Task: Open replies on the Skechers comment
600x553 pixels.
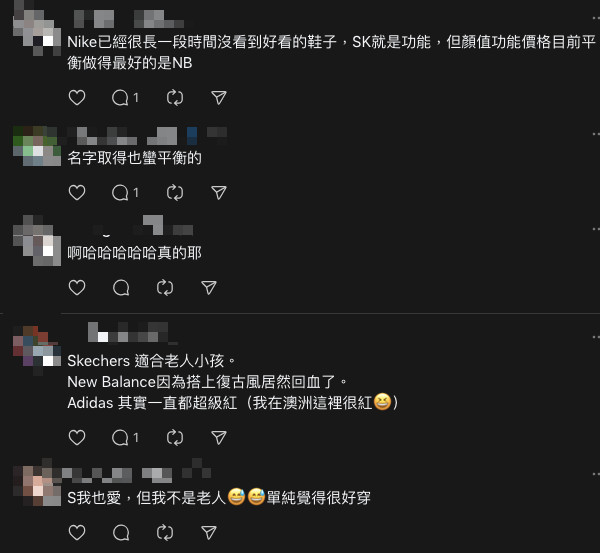Action: point(125,437)
